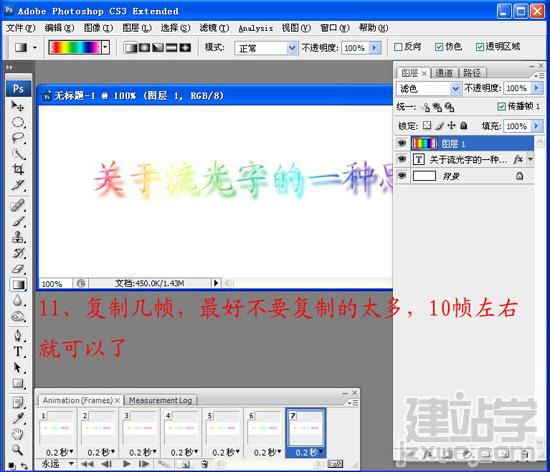This screenshot has width=550, height=472.
Task: Select the Blur tool
Action: click(x=18, y=301)
